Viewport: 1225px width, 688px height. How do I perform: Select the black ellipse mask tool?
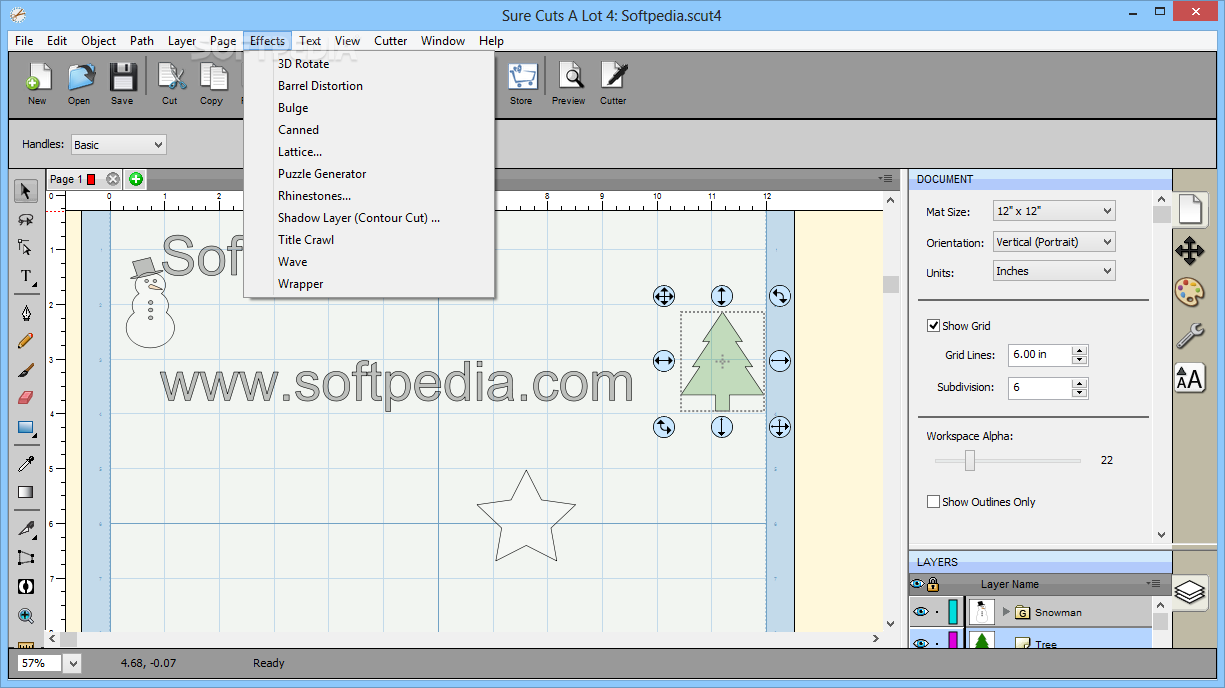26,586
